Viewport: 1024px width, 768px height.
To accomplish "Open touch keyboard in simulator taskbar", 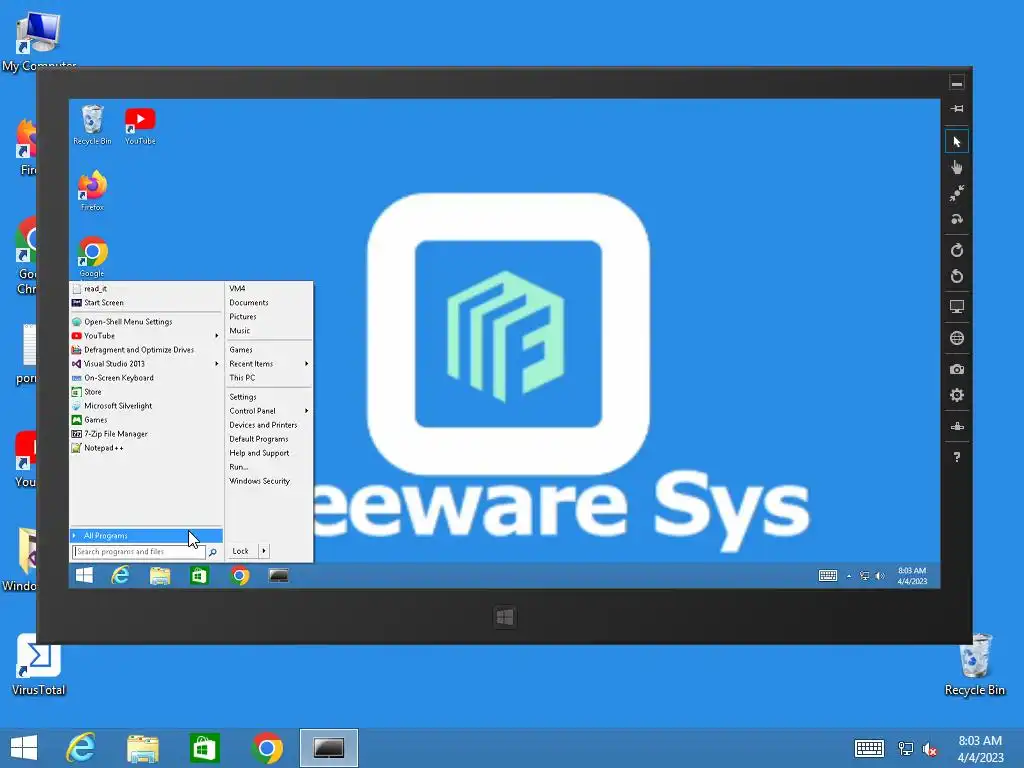I will coord(828,575).
